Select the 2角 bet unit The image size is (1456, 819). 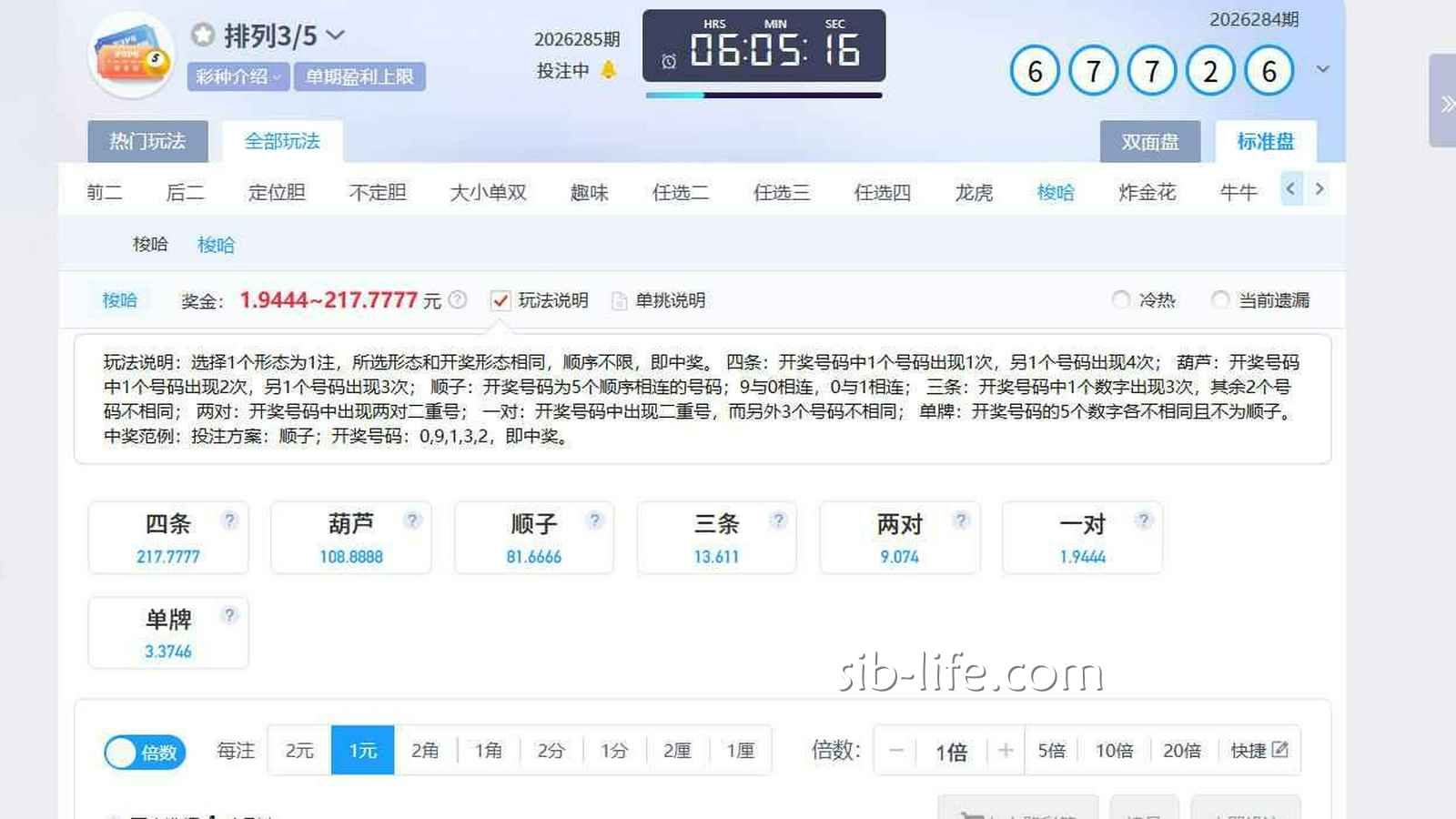pyautogui.click(x=425, y=750)
